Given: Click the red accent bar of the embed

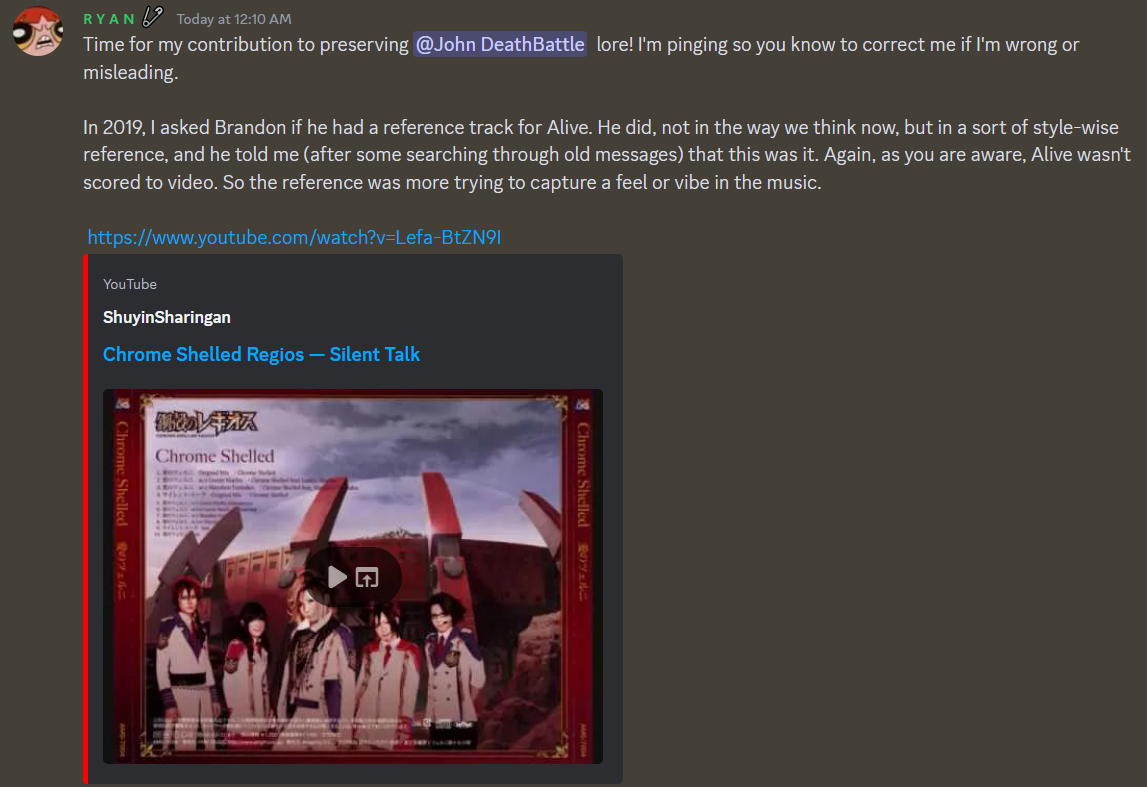Looking at the screenshot, I should tap(86, 519).
